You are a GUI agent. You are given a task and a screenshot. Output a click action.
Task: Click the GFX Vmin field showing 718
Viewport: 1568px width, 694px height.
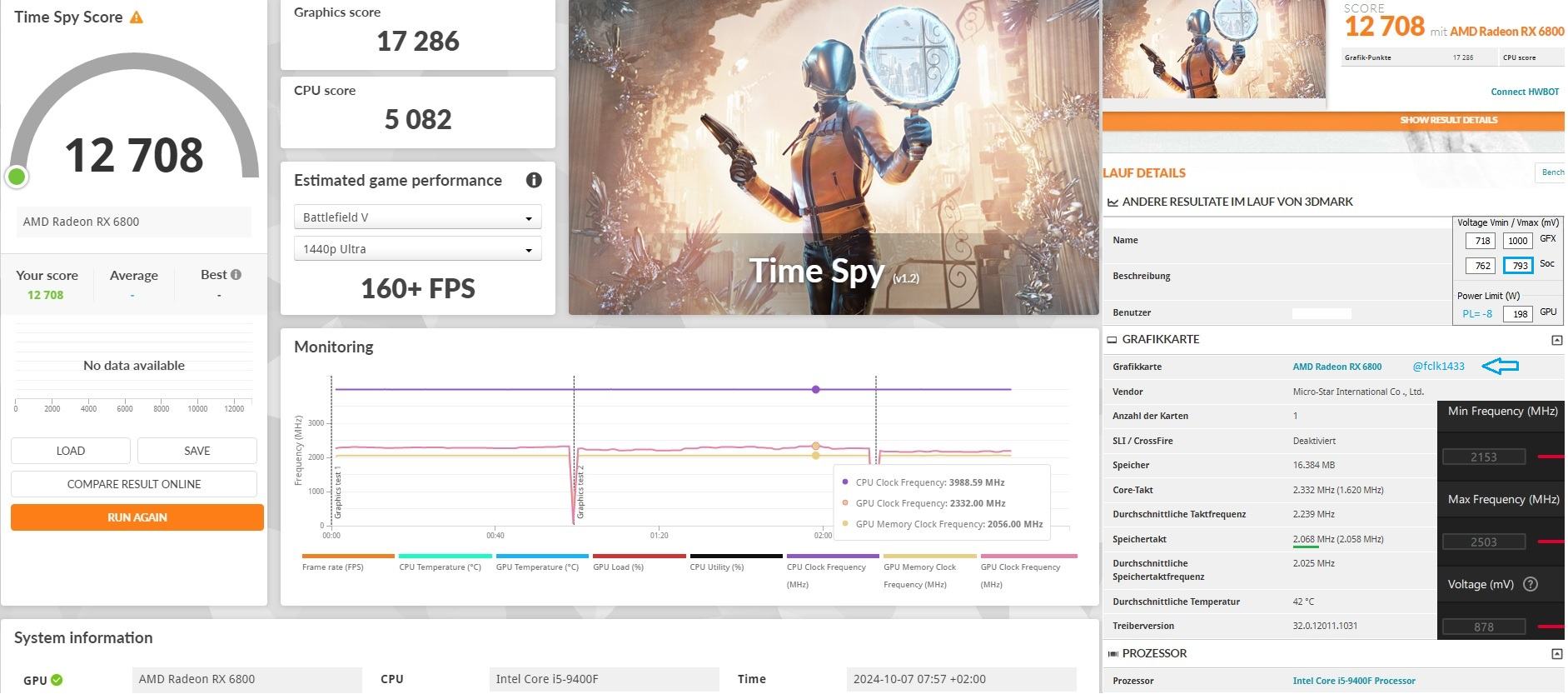1482,241
